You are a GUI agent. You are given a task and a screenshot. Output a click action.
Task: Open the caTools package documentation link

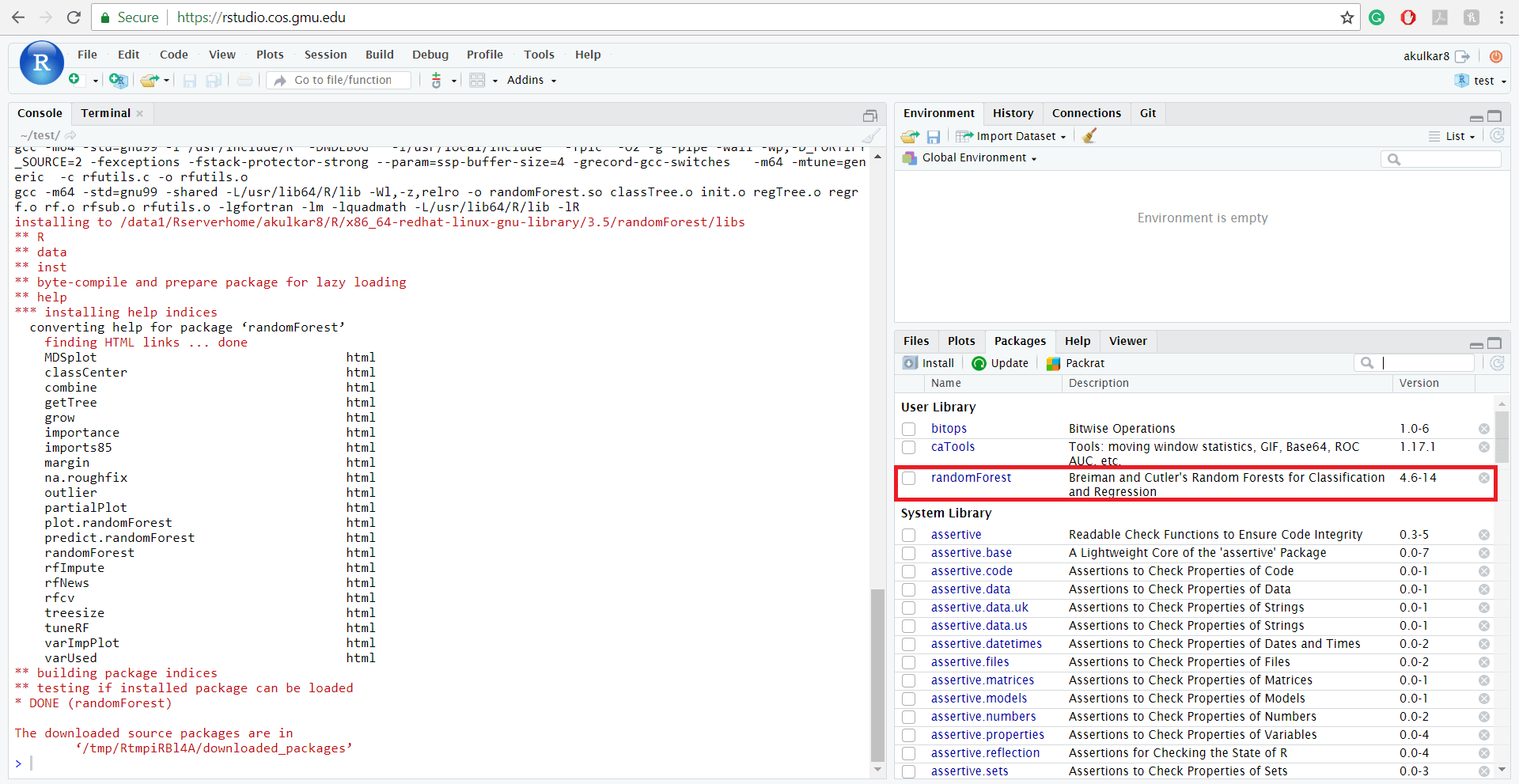pyautogui.click(x=953, y=447)
